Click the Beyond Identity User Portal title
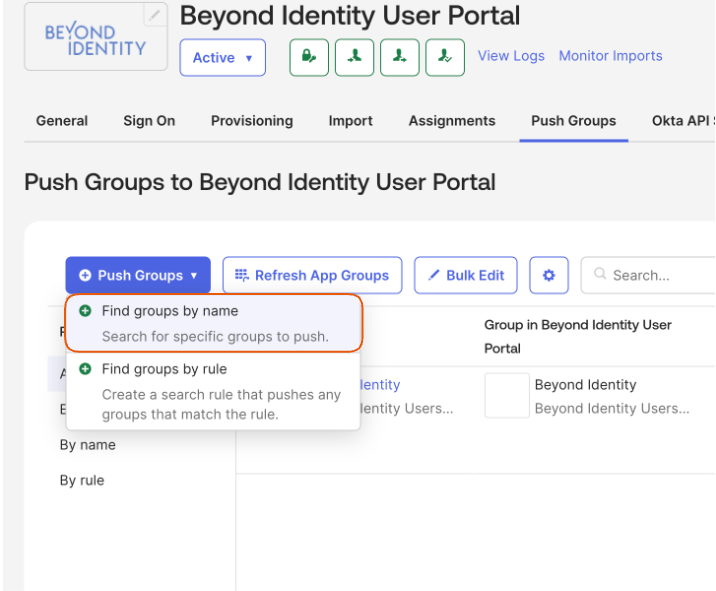 click(x=350, y=16)
